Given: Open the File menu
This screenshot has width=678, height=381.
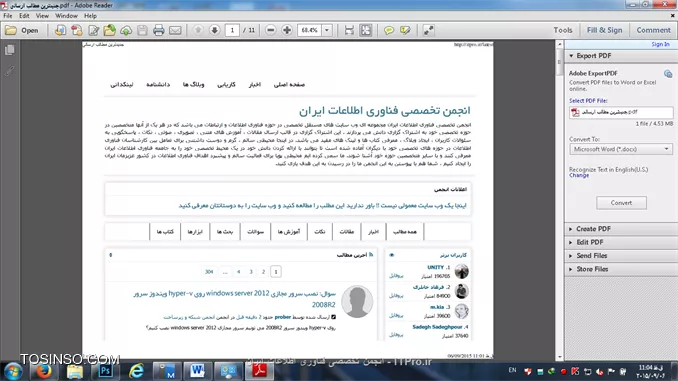Looking at the screenshot, I should pos(8,16).
